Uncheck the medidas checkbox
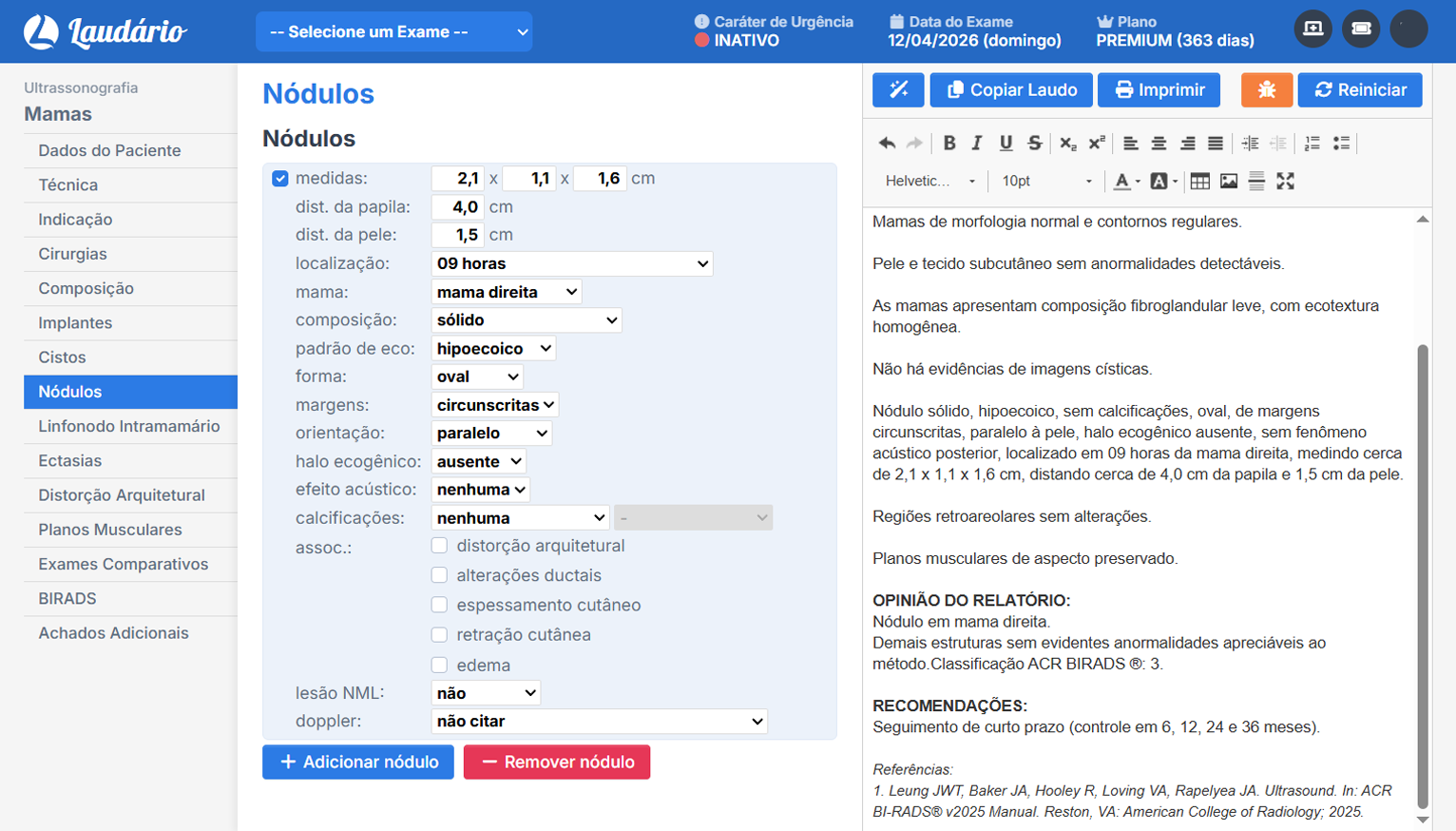The height and width of the screenshot is (831, 1456). (278, 178)
